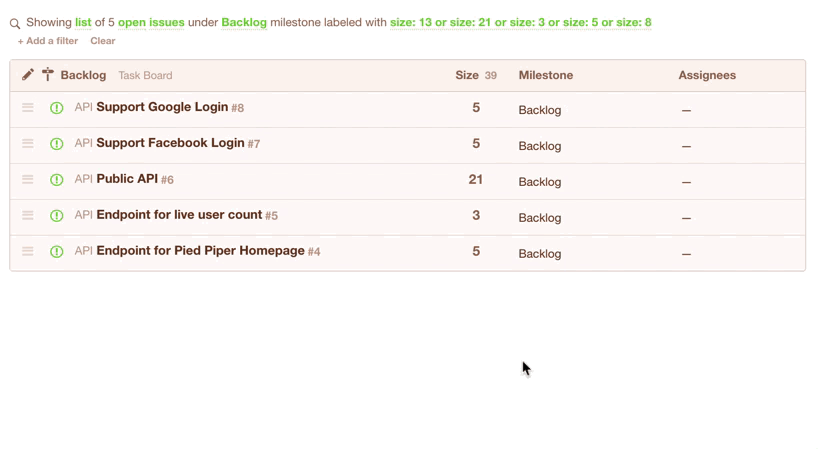Select the Backlog header tab
The height and width of the screenshot is (449, 818).
pos(83,75)
